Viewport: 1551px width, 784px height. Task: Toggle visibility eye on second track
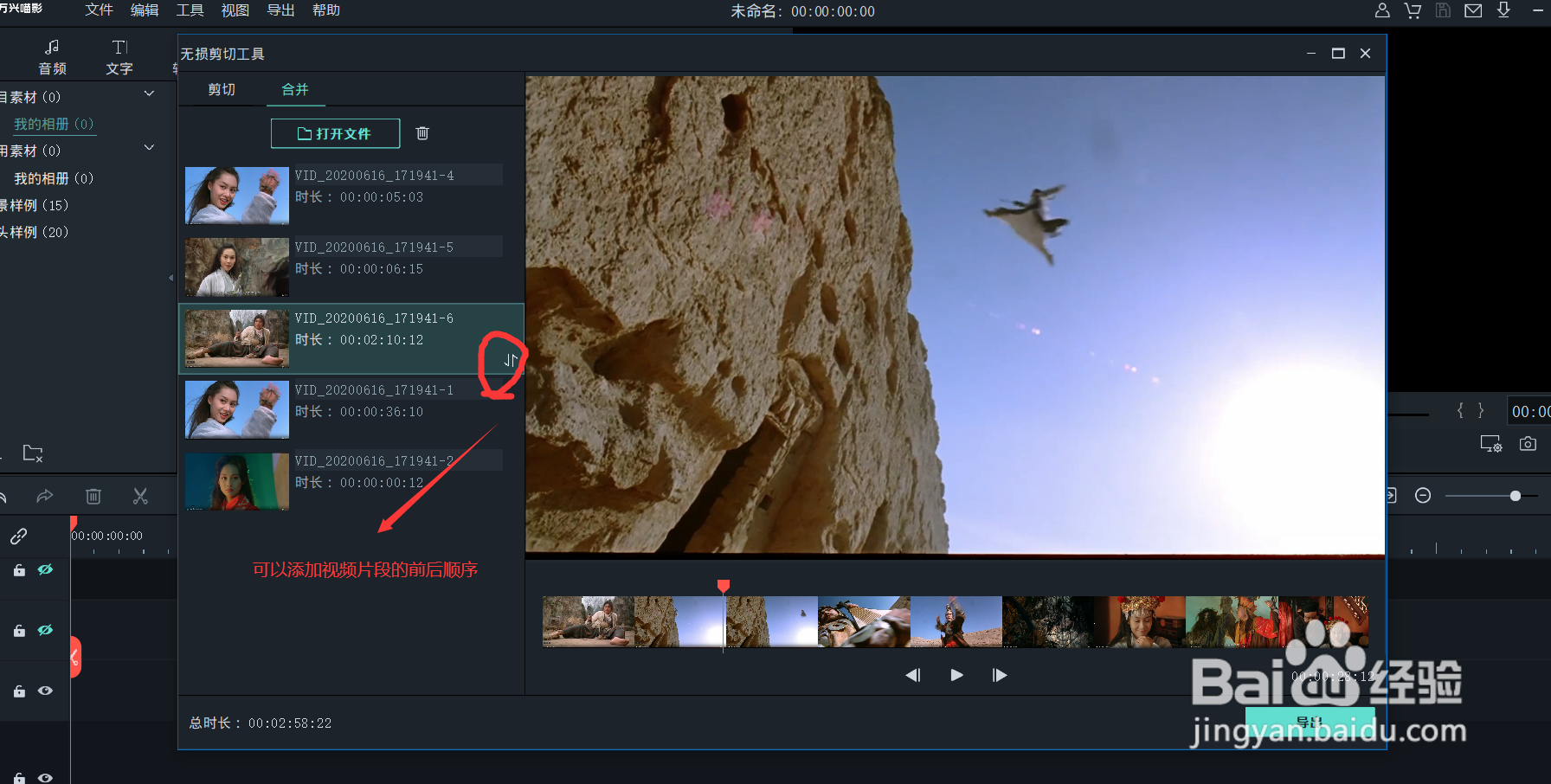coord(45,630)
